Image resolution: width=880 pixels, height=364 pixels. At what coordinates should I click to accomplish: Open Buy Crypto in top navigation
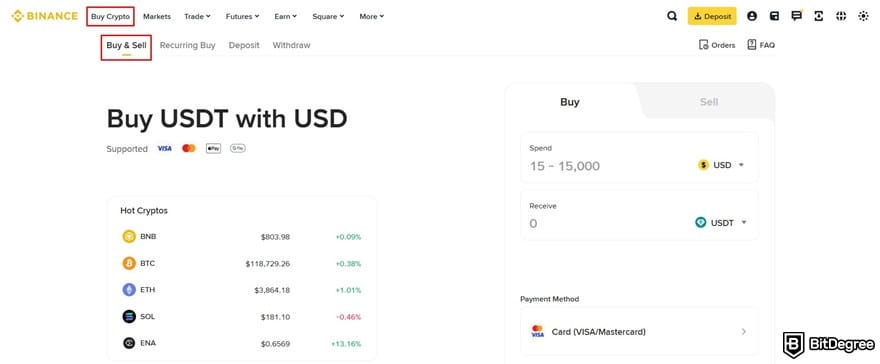pos(111,16)
